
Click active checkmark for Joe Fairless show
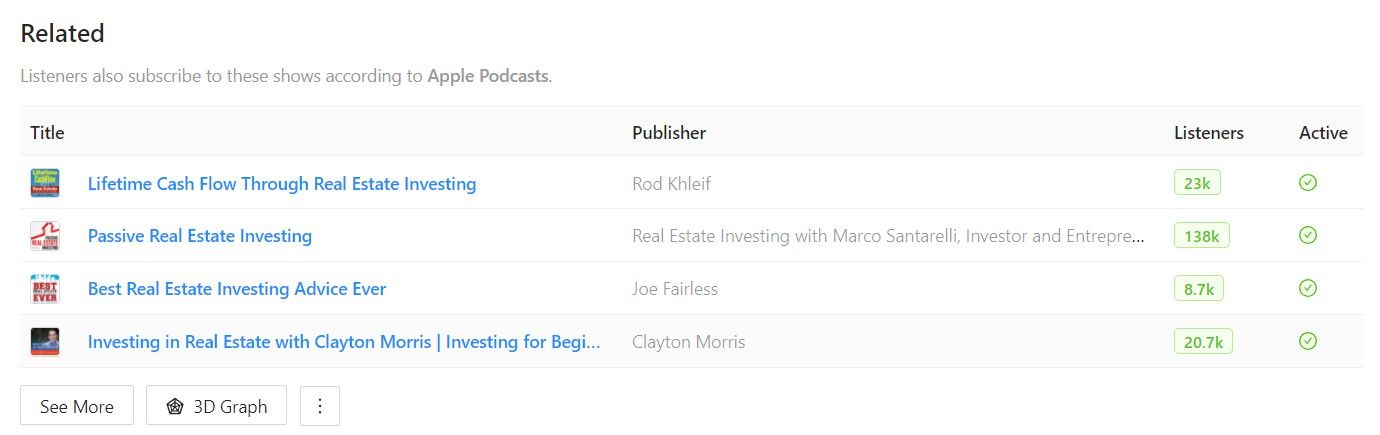[x=1307, y=288]
